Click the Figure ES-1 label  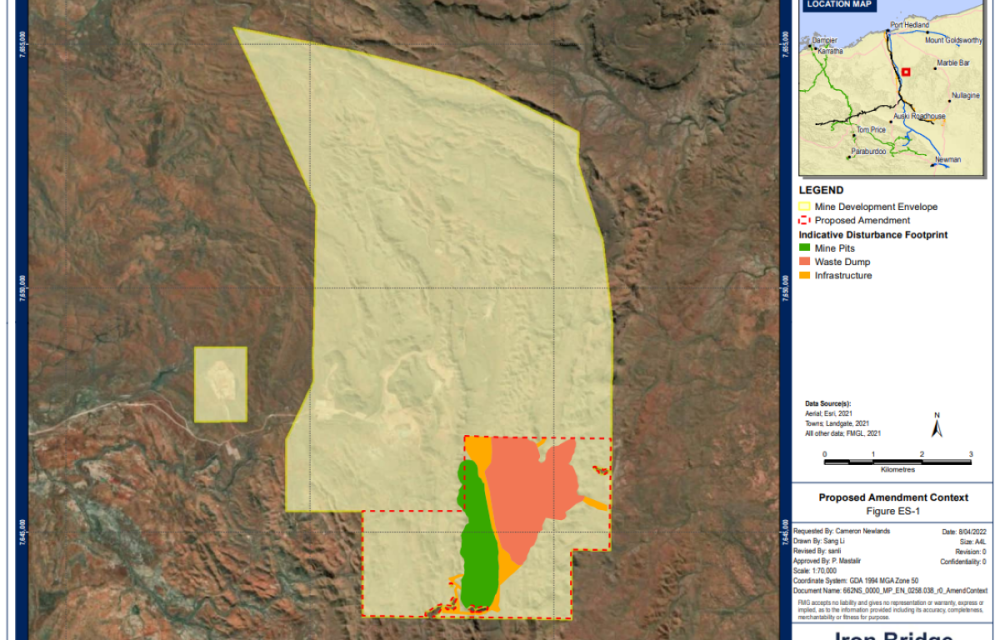[x=891, y=510]
